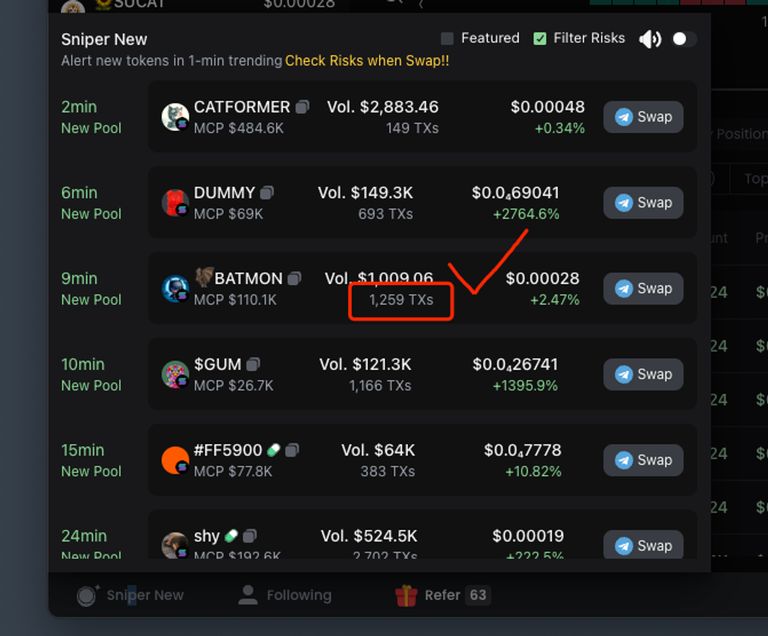Click the CATFORMER token avatar
The height and width of the screenshot is (636, 768).
(x=175, y=117)
